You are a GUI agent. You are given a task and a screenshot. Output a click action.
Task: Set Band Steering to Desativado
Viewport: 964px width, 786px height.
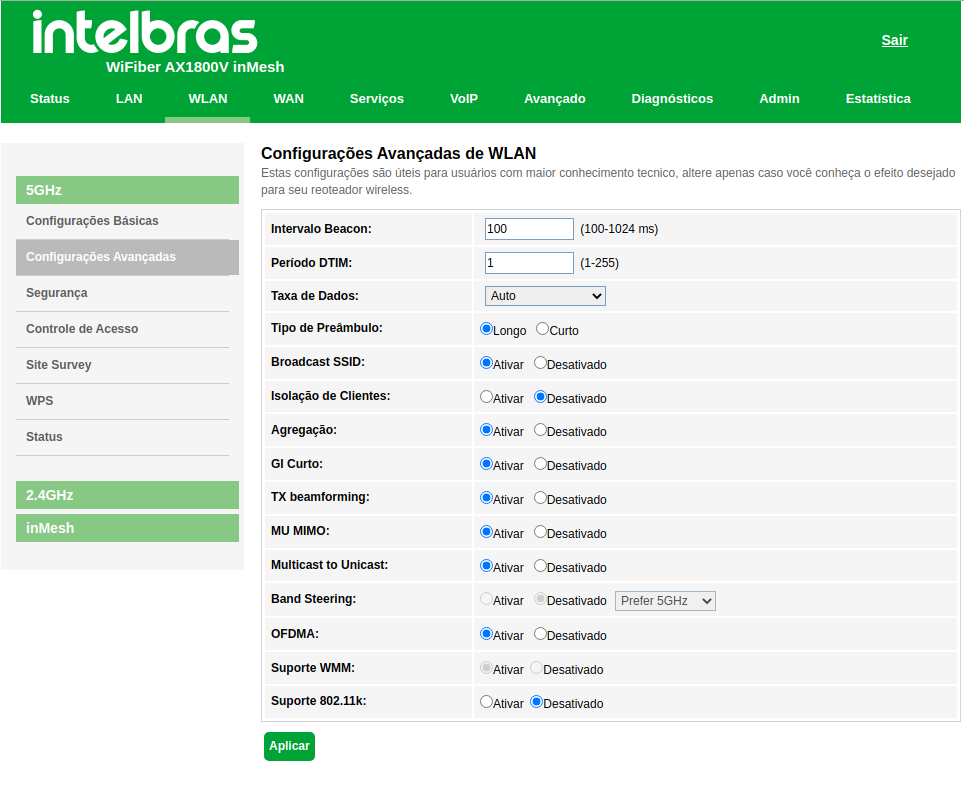540,598
